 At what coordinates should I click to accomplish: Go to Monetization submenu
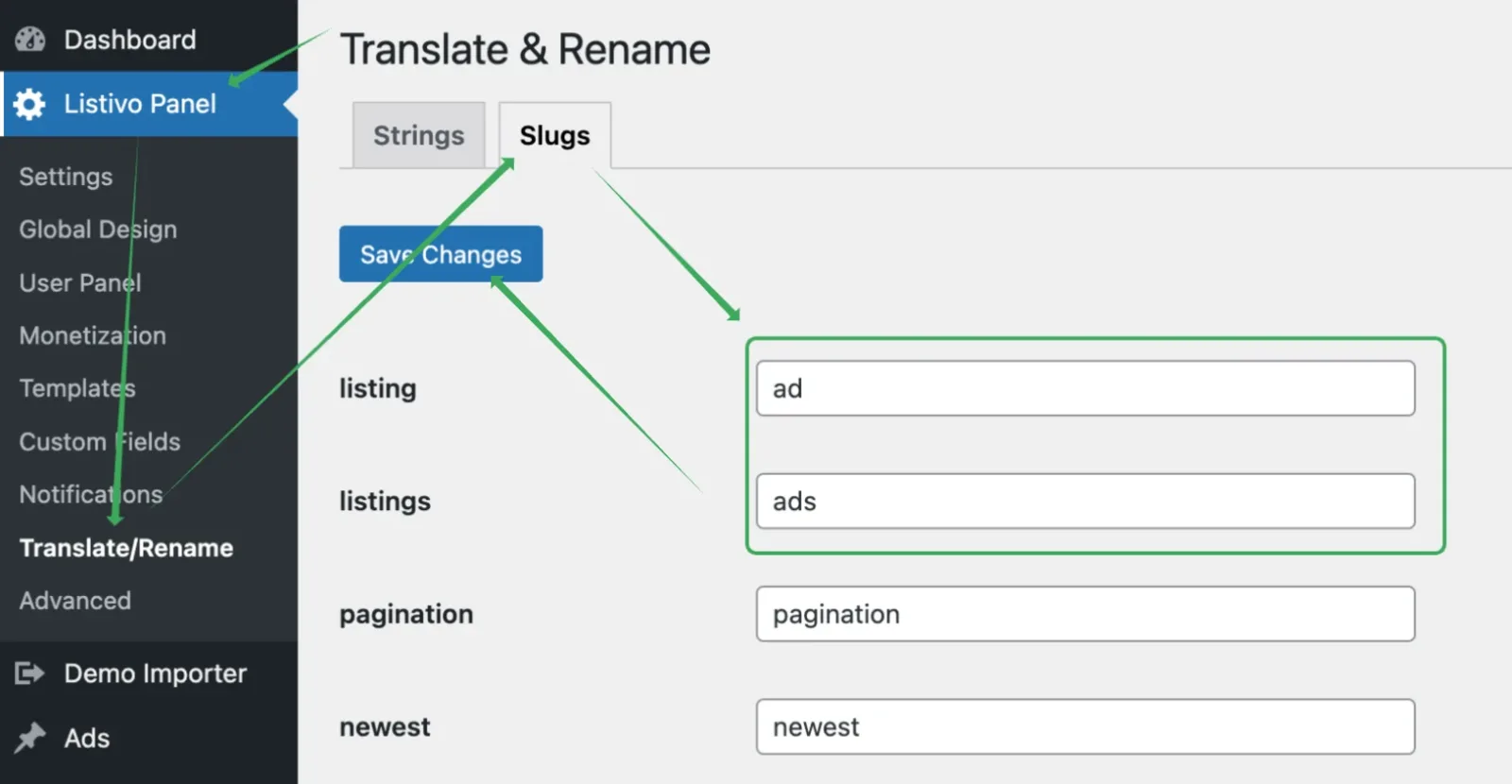(93, 335)
